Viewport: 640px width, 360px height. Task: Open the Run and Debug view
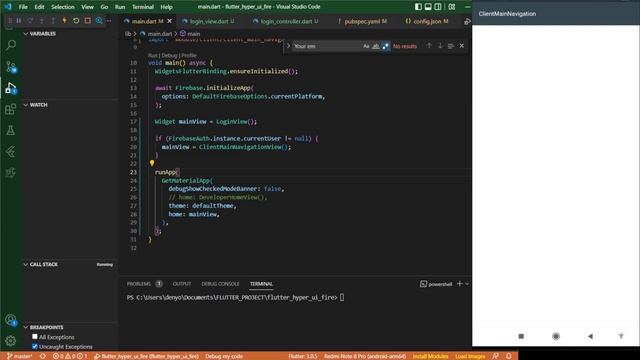11,88
